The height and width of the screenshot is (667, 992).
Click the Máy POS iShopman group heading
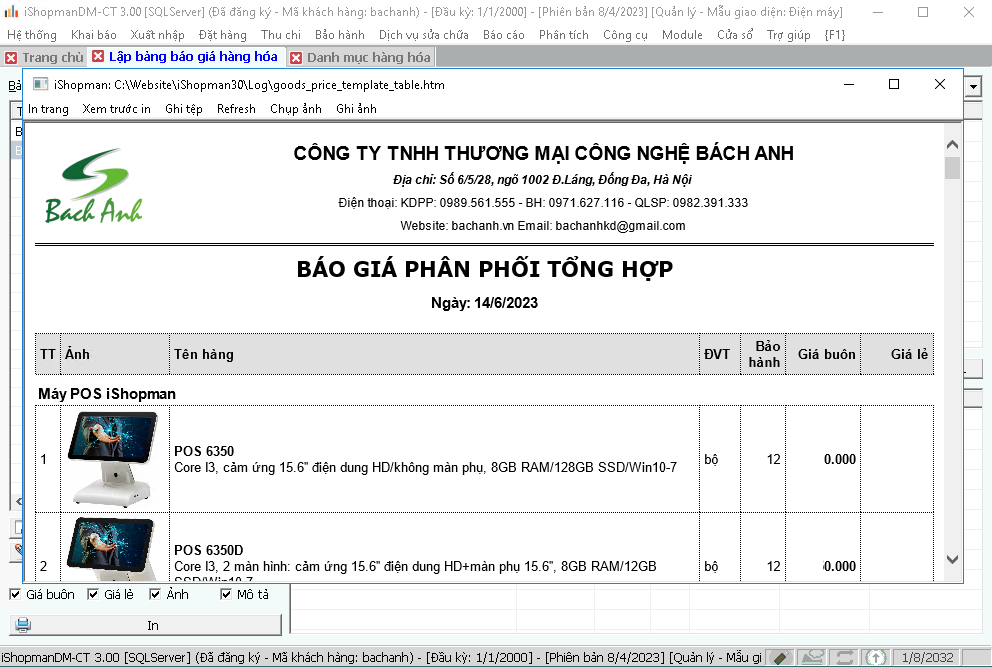107,394
